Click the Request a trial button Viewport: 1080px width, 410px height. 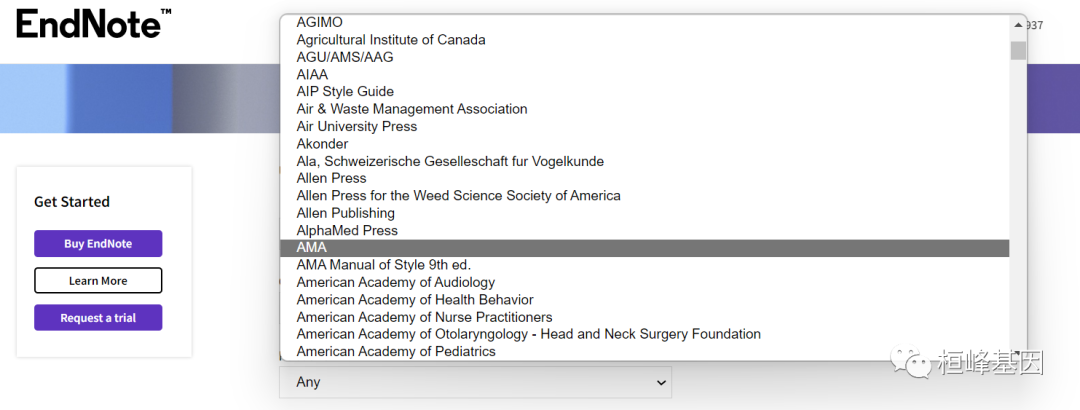[98, 318]
